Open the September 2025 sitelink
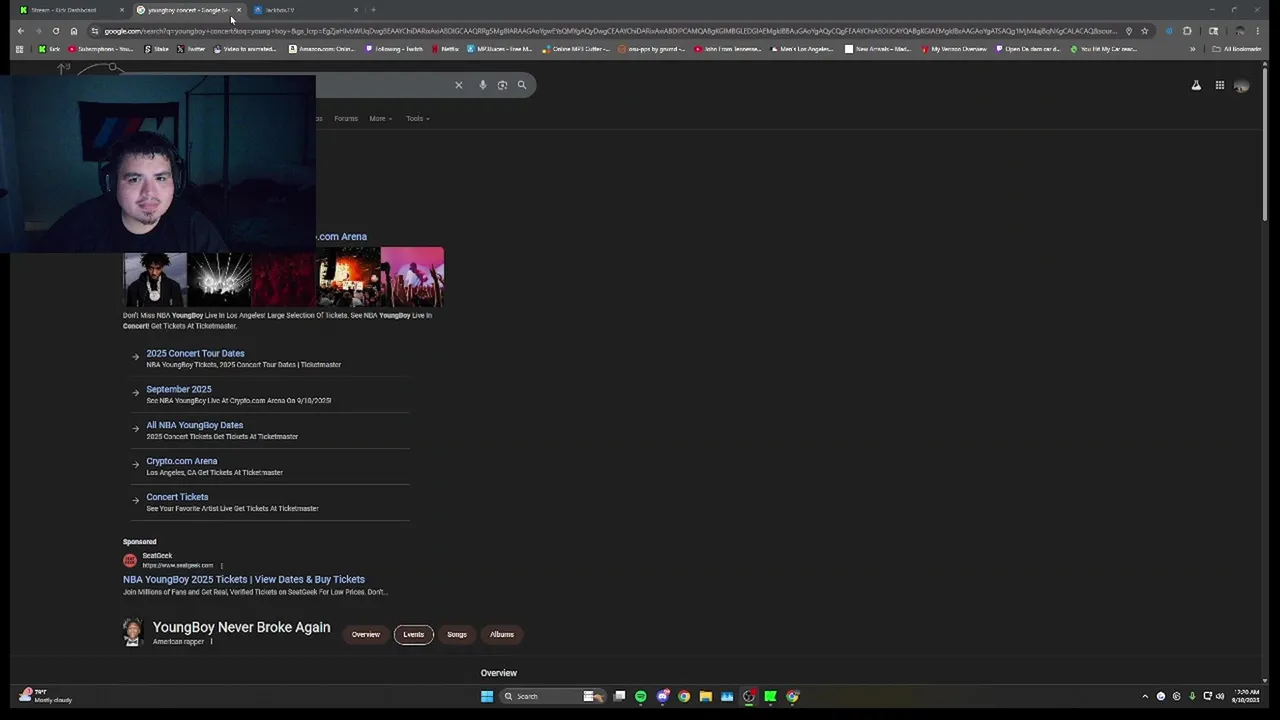This screenshot has width=1280, height=720. 179,389
